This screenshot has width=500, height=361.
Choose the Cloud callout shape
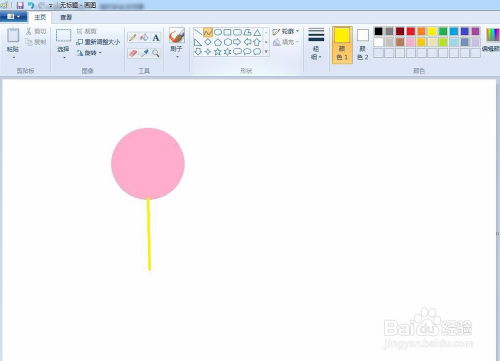tap(257, 52)
